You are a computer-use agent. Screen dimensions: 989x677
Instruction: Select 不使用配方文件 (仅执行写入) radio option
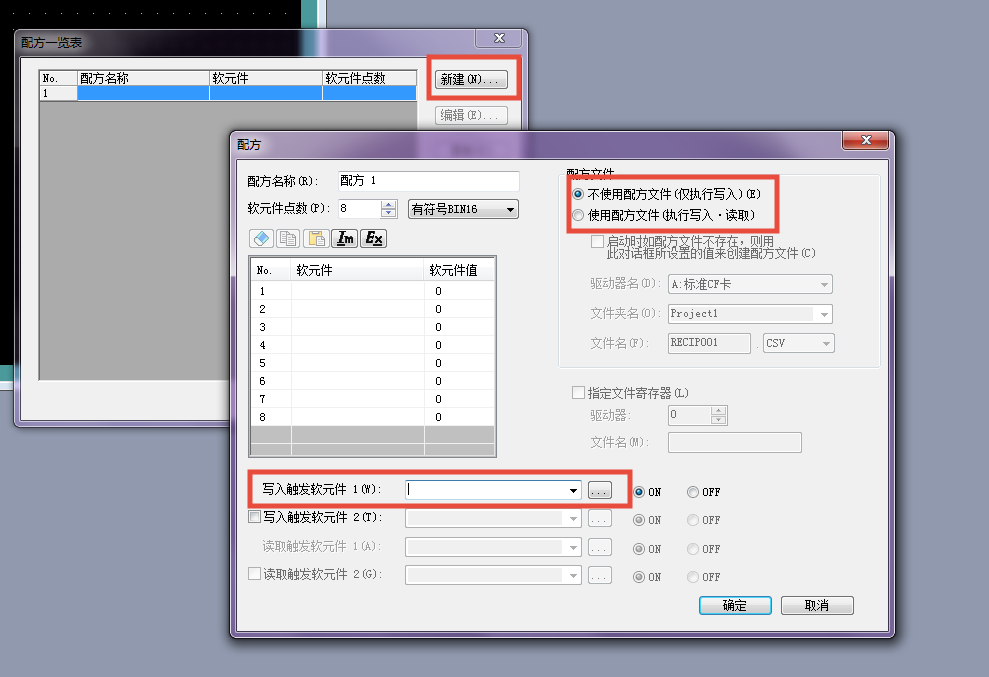(578, 194)
